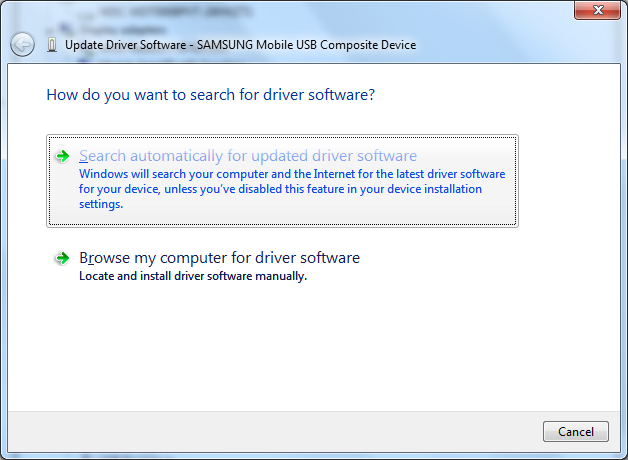
Task: Click green arrow beside Search automatically option
Action: click(62, 157)
